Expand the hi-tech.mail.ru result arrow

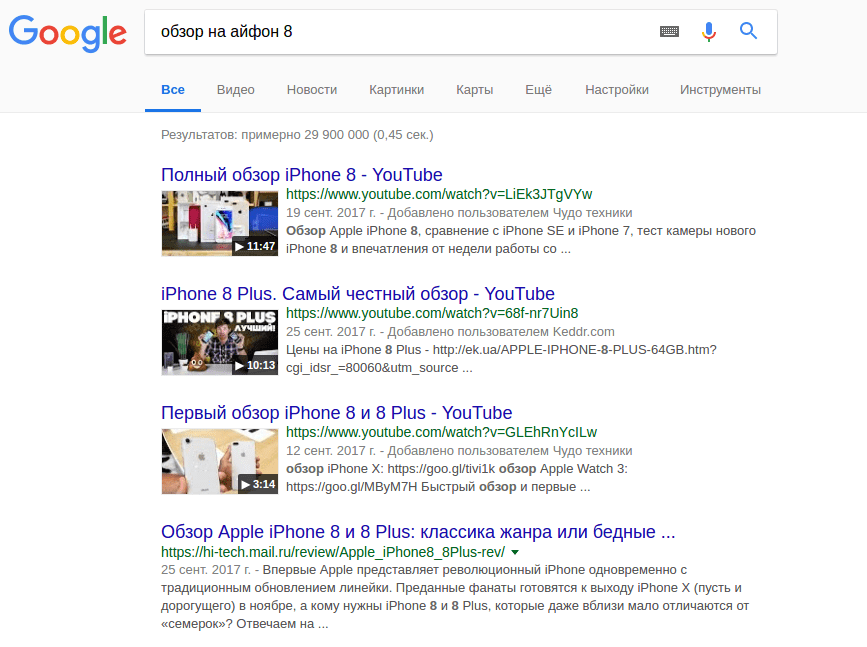coord(515,552)
